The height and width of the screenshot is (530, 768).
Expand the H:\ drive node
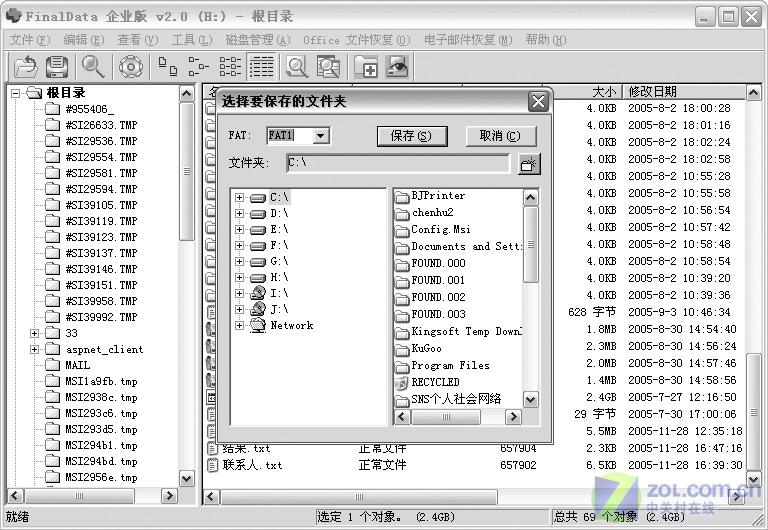(239, 278)
